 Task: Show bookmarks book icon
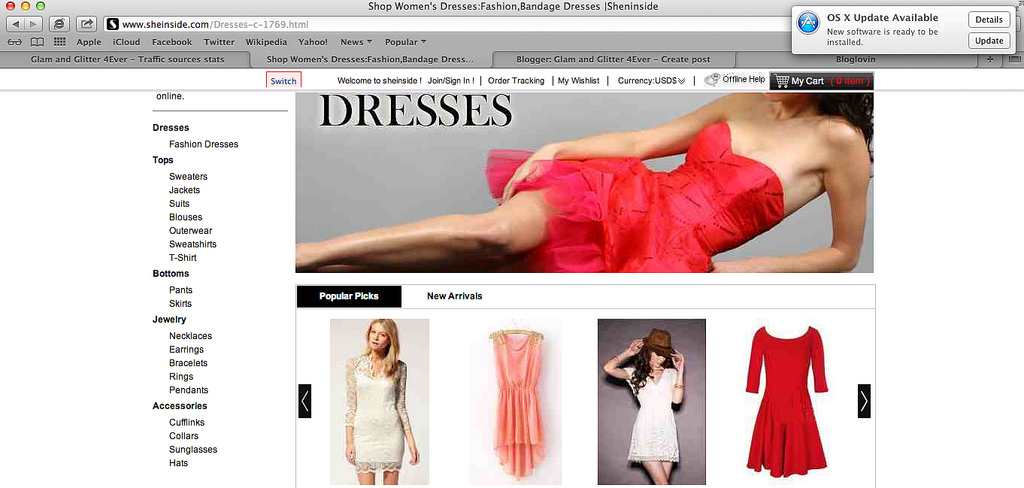click(x=37, y=42)
